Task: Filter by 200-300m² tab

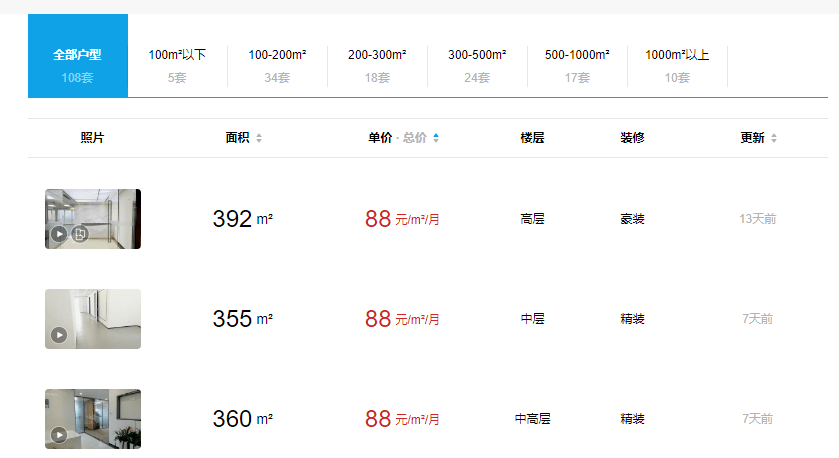Action: click(x=377, y=65)
